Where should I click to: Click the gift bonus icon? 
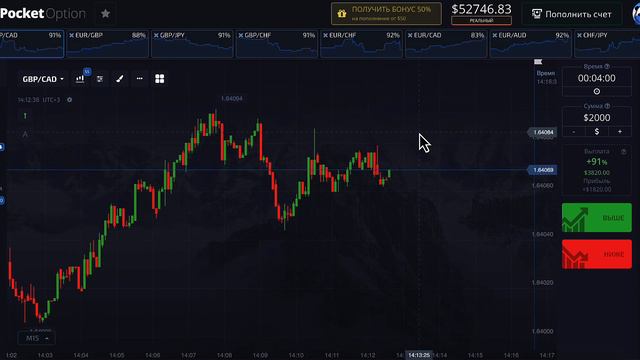click(x=342, y=14)
